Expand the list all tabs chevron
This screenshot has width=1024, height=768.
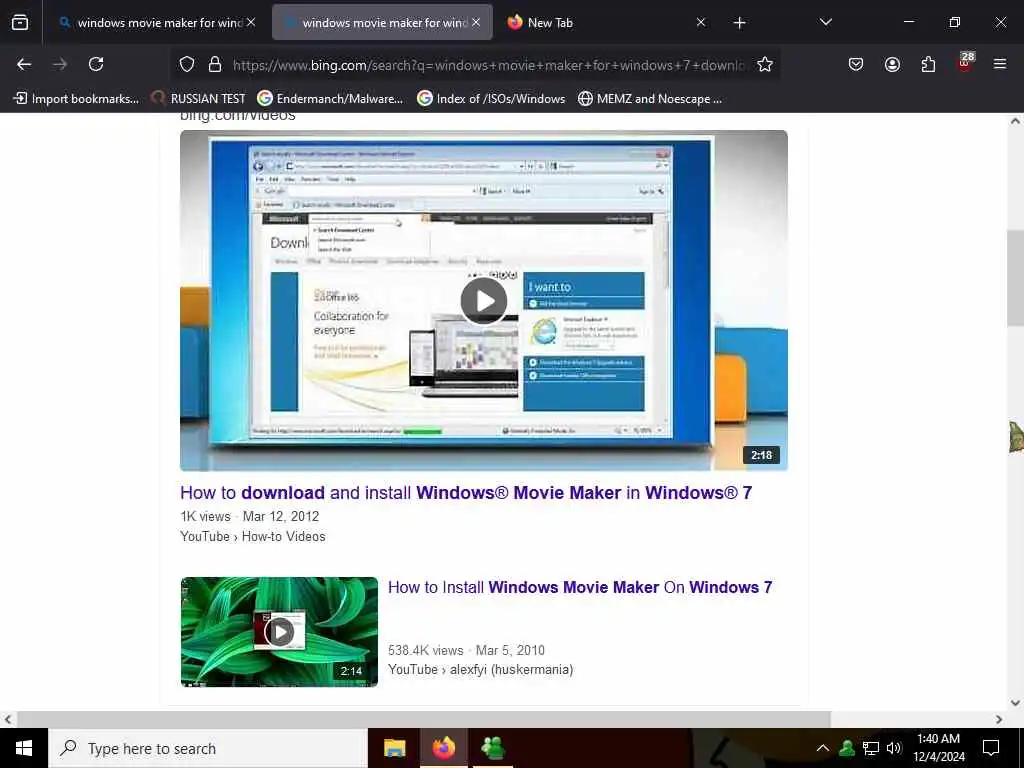[x=825, y=22]
